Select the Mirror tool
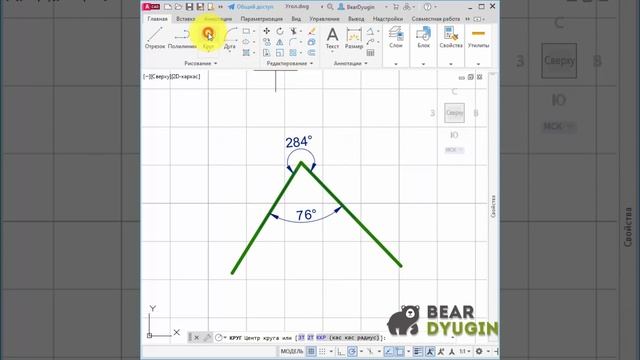Screen dimensions: 640x360 [x=280, y=42]
